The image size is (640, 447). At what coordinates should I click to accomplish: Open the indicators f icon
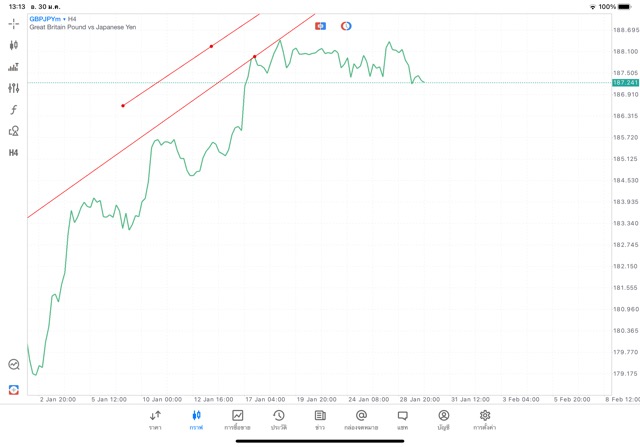click(x=14, y=109)
